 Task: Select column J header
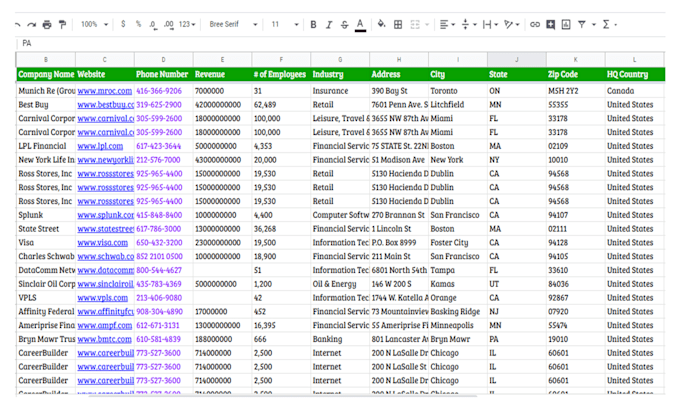click(517, 59)
